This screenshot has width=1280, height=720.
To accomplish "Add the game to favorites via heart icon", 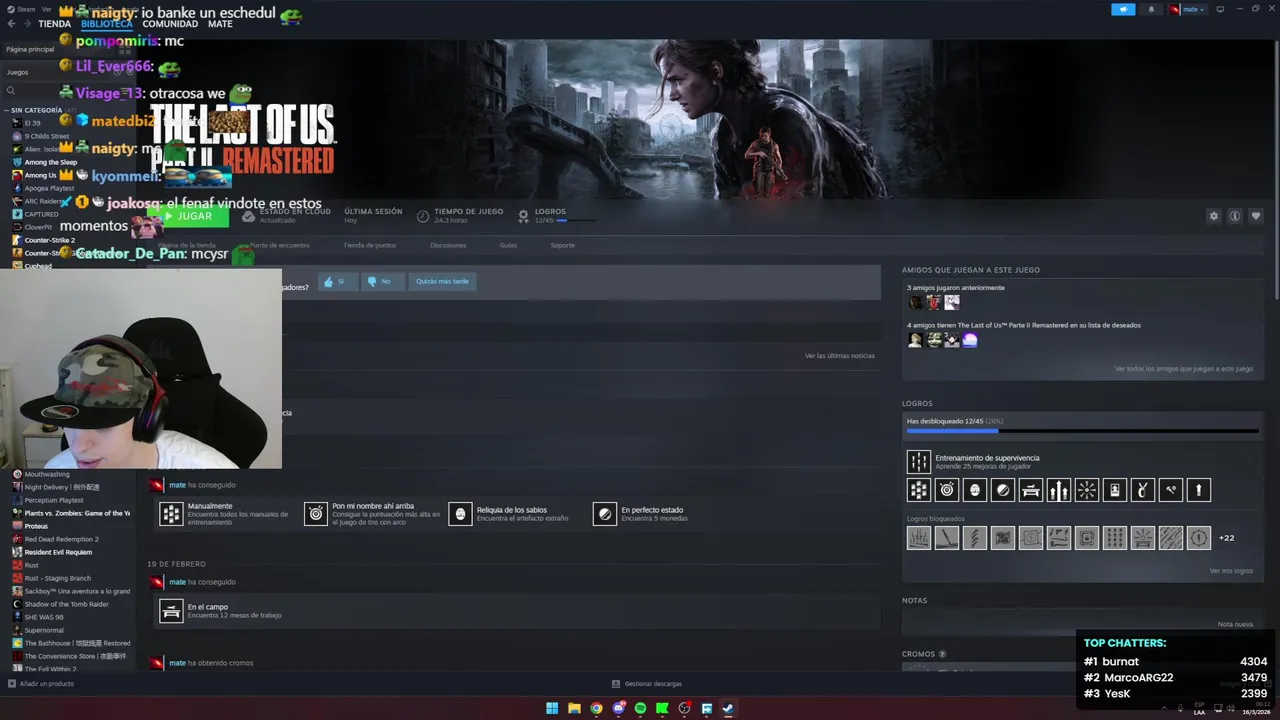I will tap(1256, 216).
